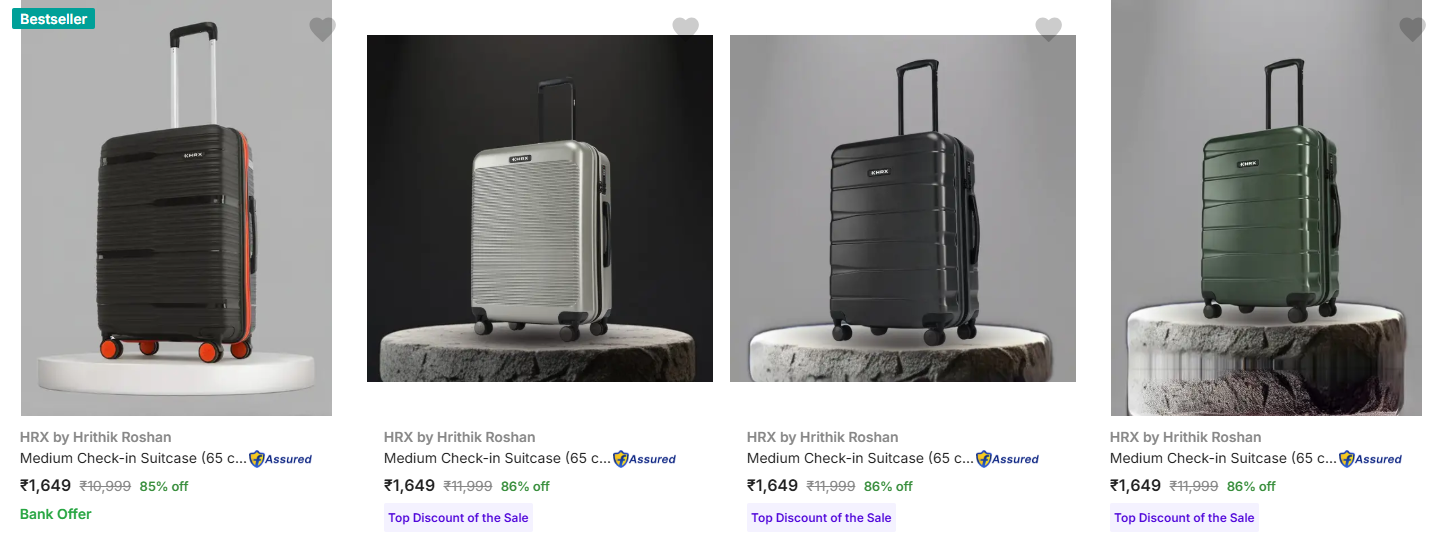
Task: Toggle wishlist heart on all-black suitcase
Action: [x=1048, y=30]
